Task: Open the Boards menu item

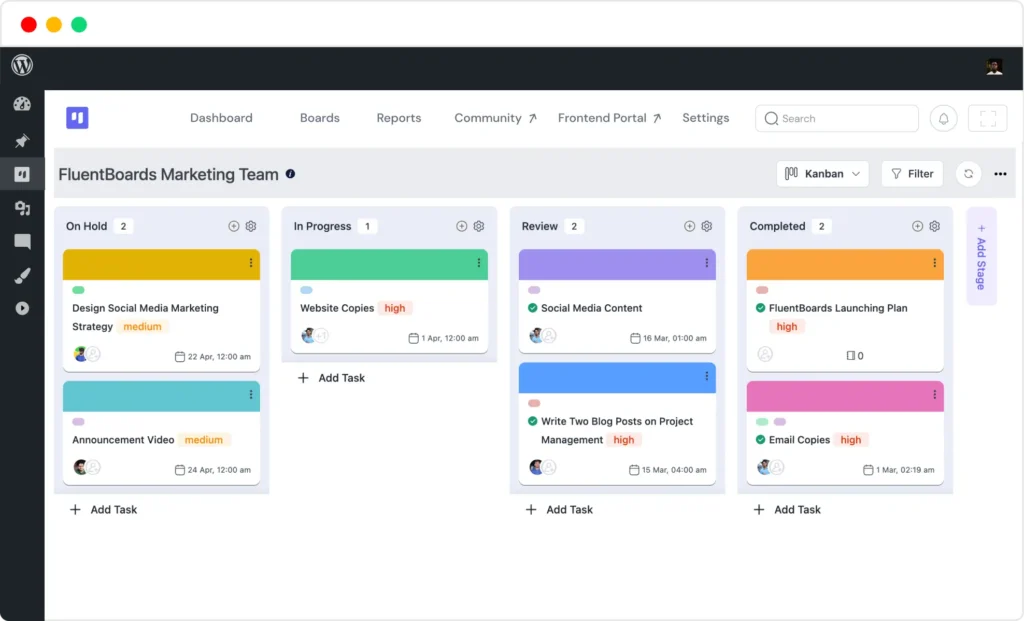Action: [x=320, y=118]
